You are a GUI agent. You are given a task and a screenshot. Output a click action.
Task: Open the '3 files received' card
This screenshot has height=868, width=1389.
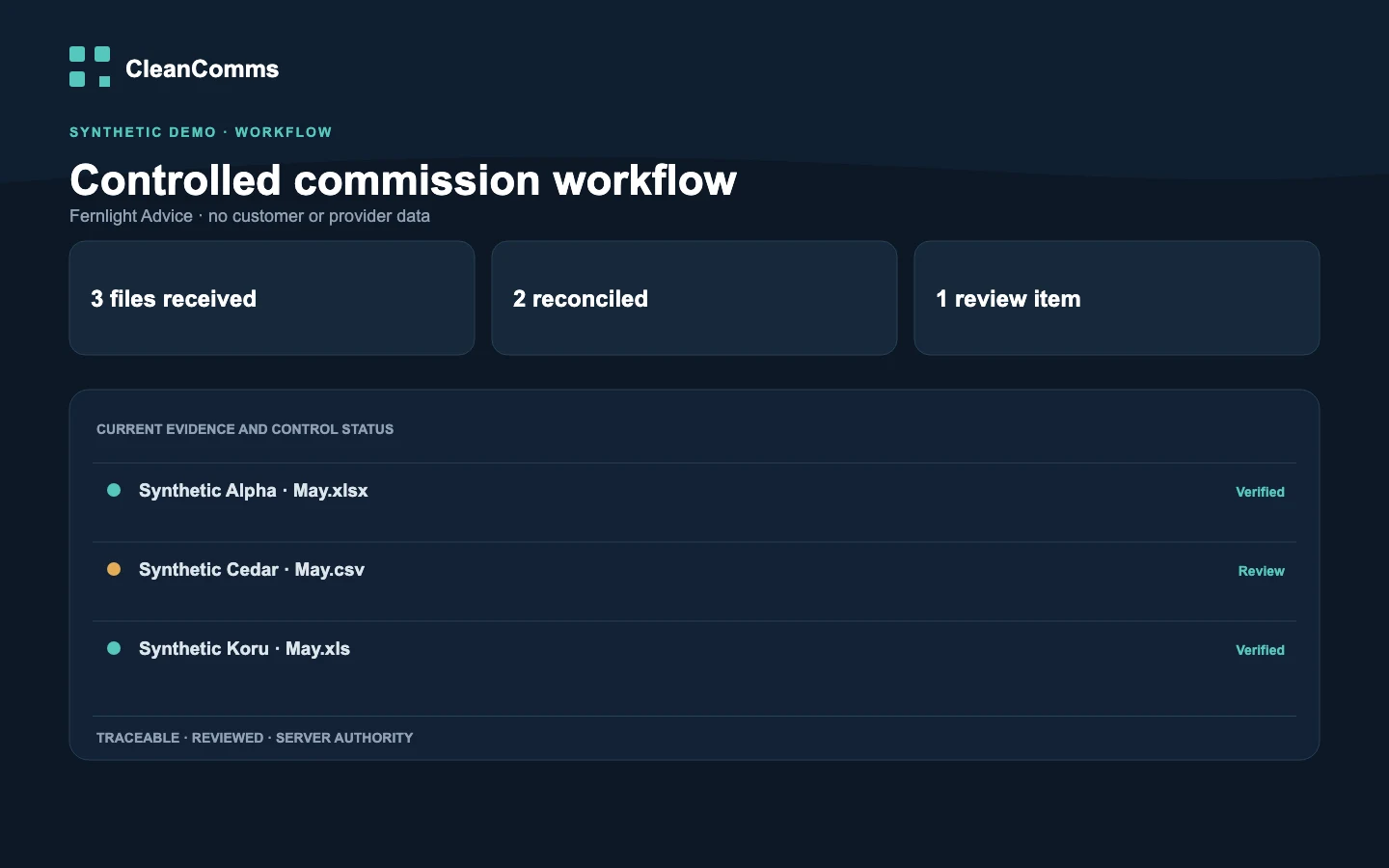click(x=272, y=298)
